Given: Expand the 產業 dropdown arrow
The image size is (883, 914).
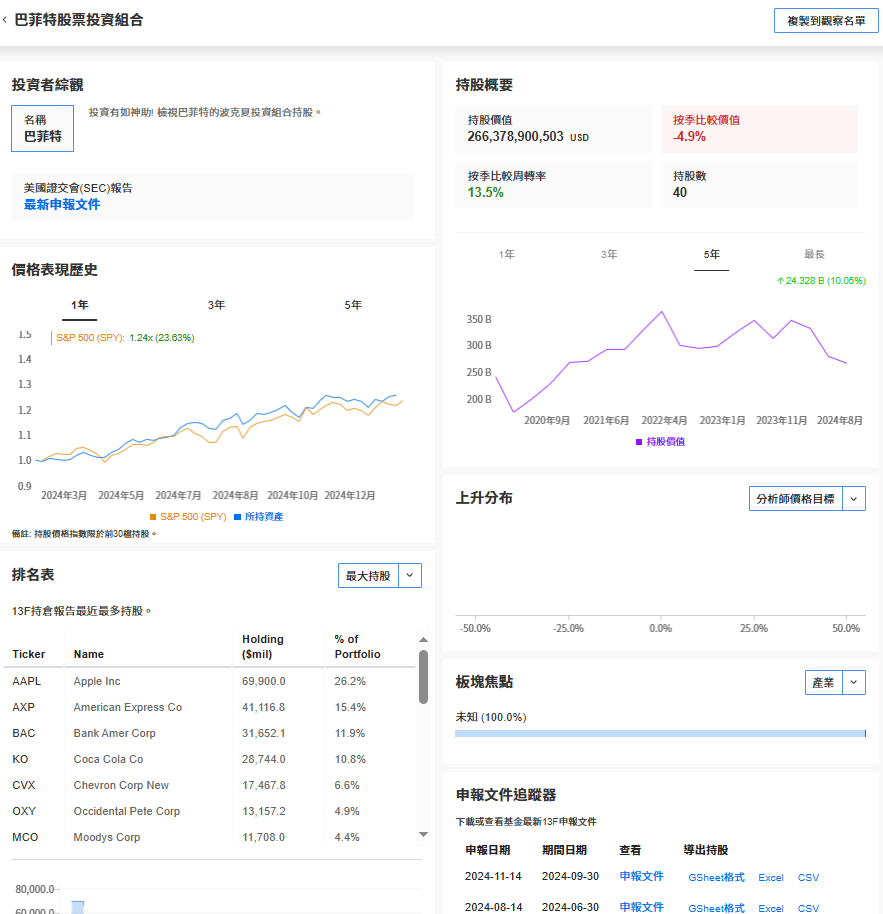Looking at the screenshot, I should 854,683.
